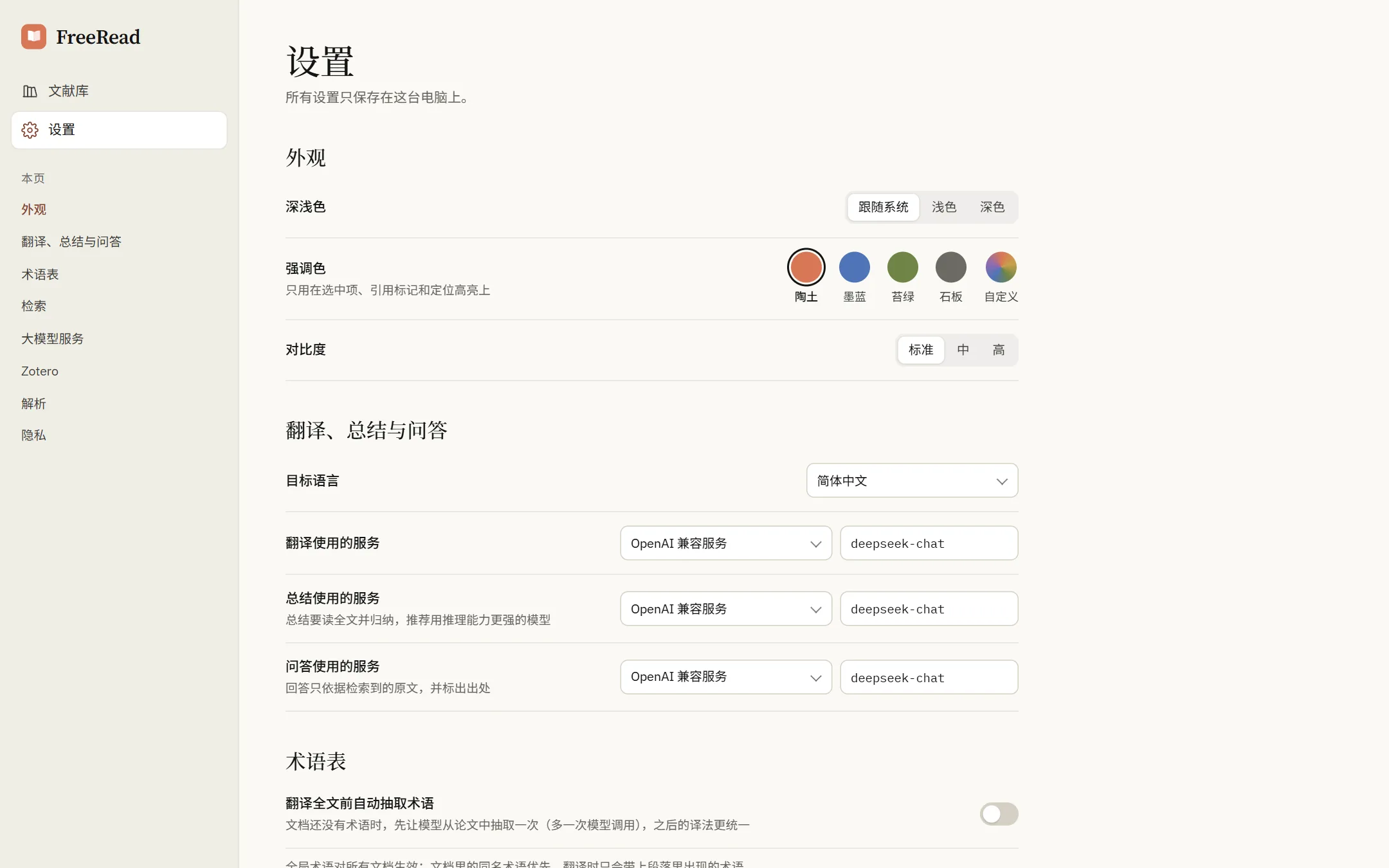Select 浅色 light mode
This screenshot has width=1389, height=868.
(x=943, y=207)
